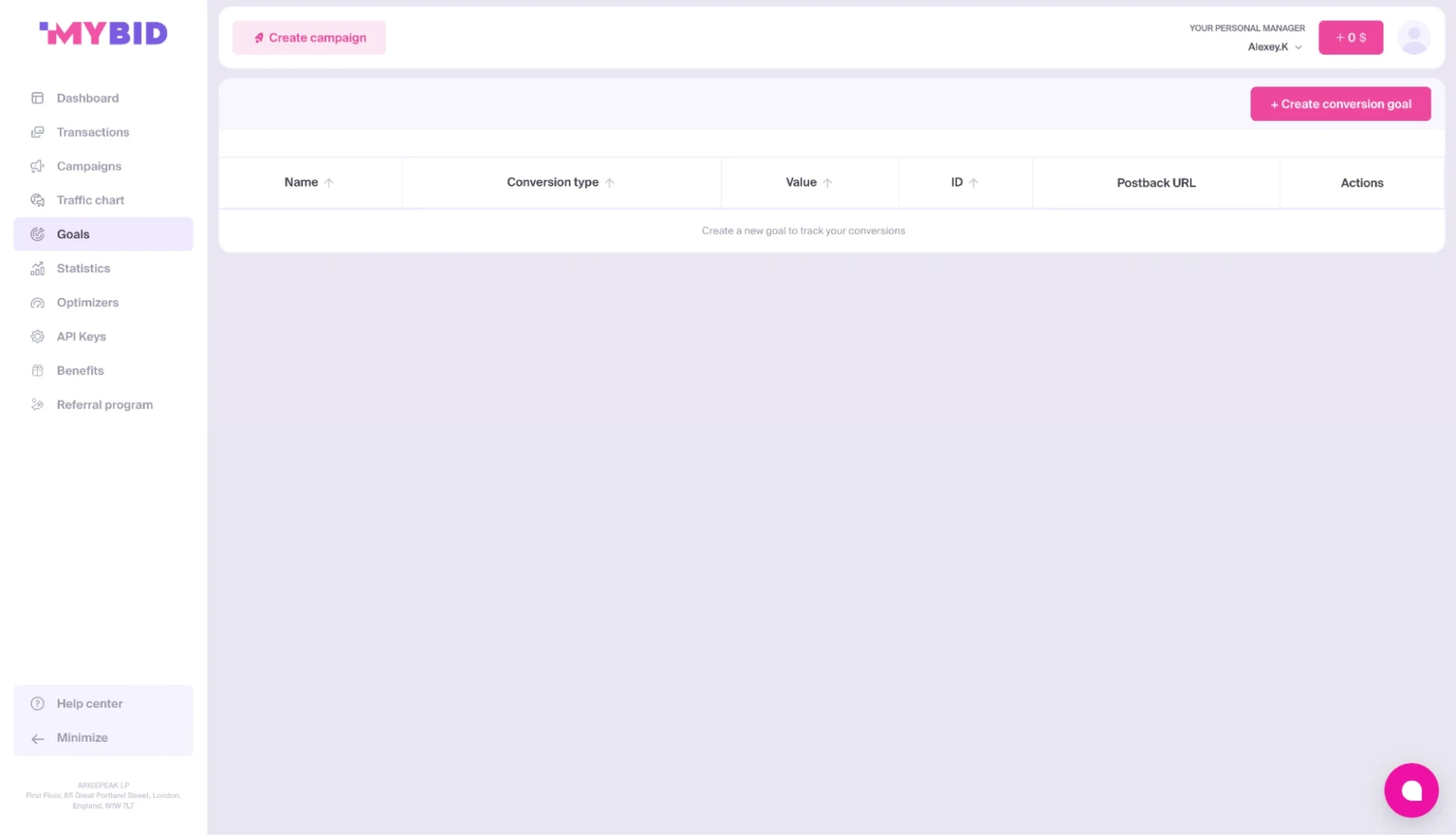Click the Goals target icon
Image resolution: width=1456 pixels, height=835 pixels.
37,234
